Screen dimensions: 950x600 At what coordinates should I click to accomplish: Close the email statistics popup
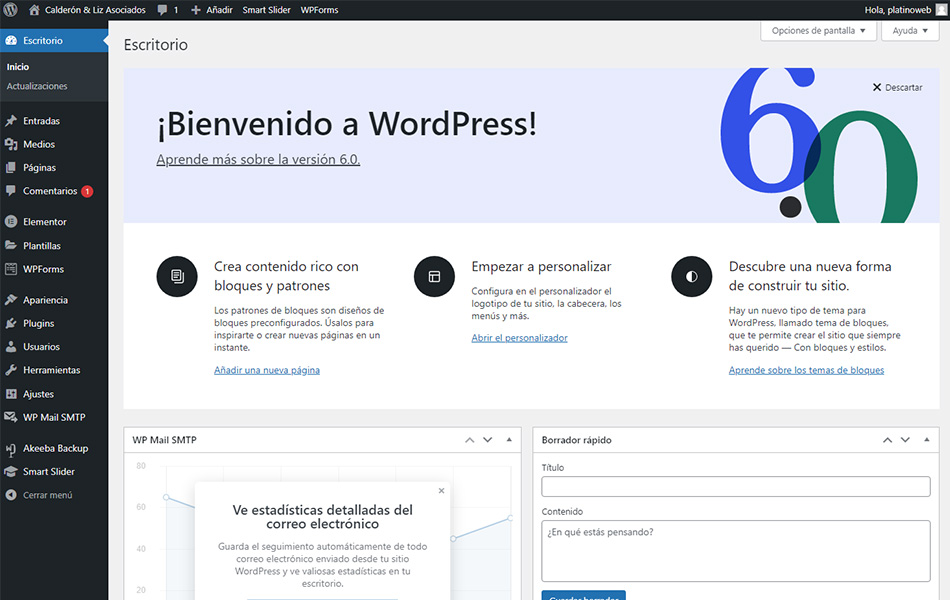(x=441, y=491)
